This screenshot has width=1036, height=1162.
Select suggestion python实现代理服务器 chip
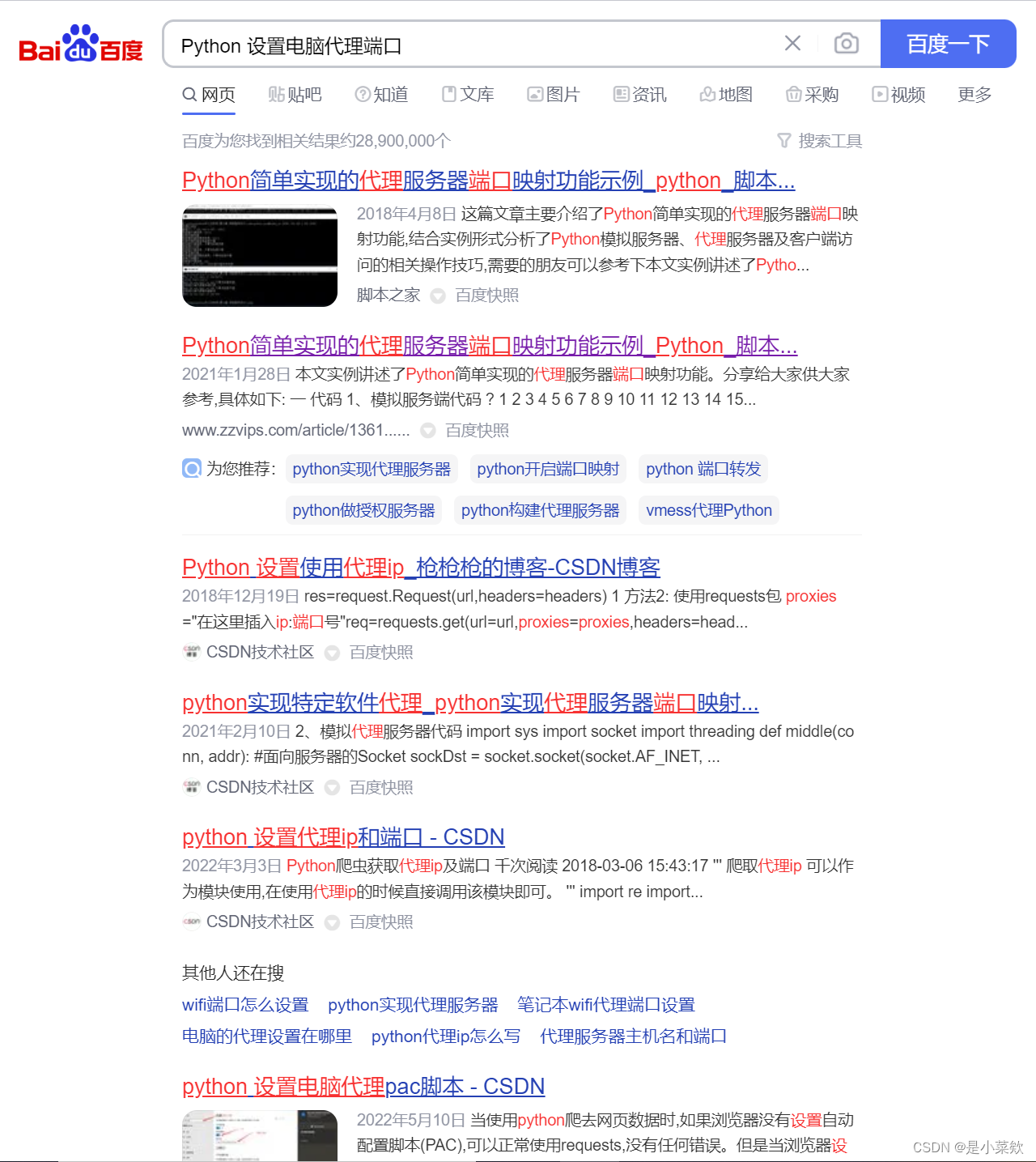372,469
